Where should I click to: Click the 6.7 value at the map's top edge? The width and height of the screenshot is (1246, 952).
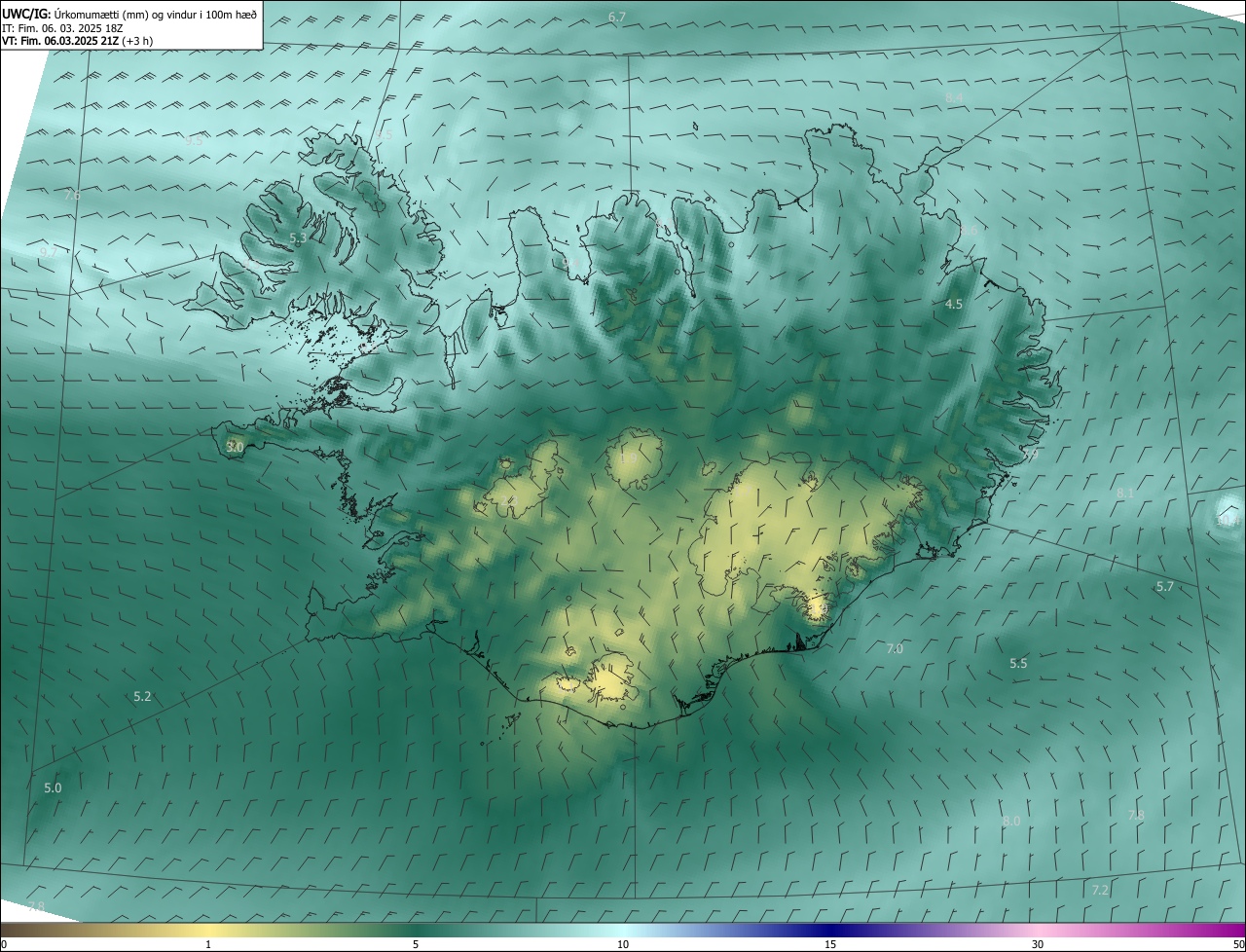(617, 18)
